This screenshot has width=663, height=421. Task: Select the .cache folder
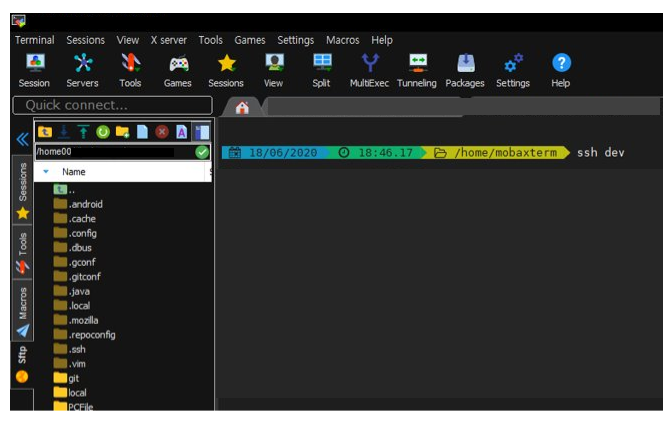[75, 219]
